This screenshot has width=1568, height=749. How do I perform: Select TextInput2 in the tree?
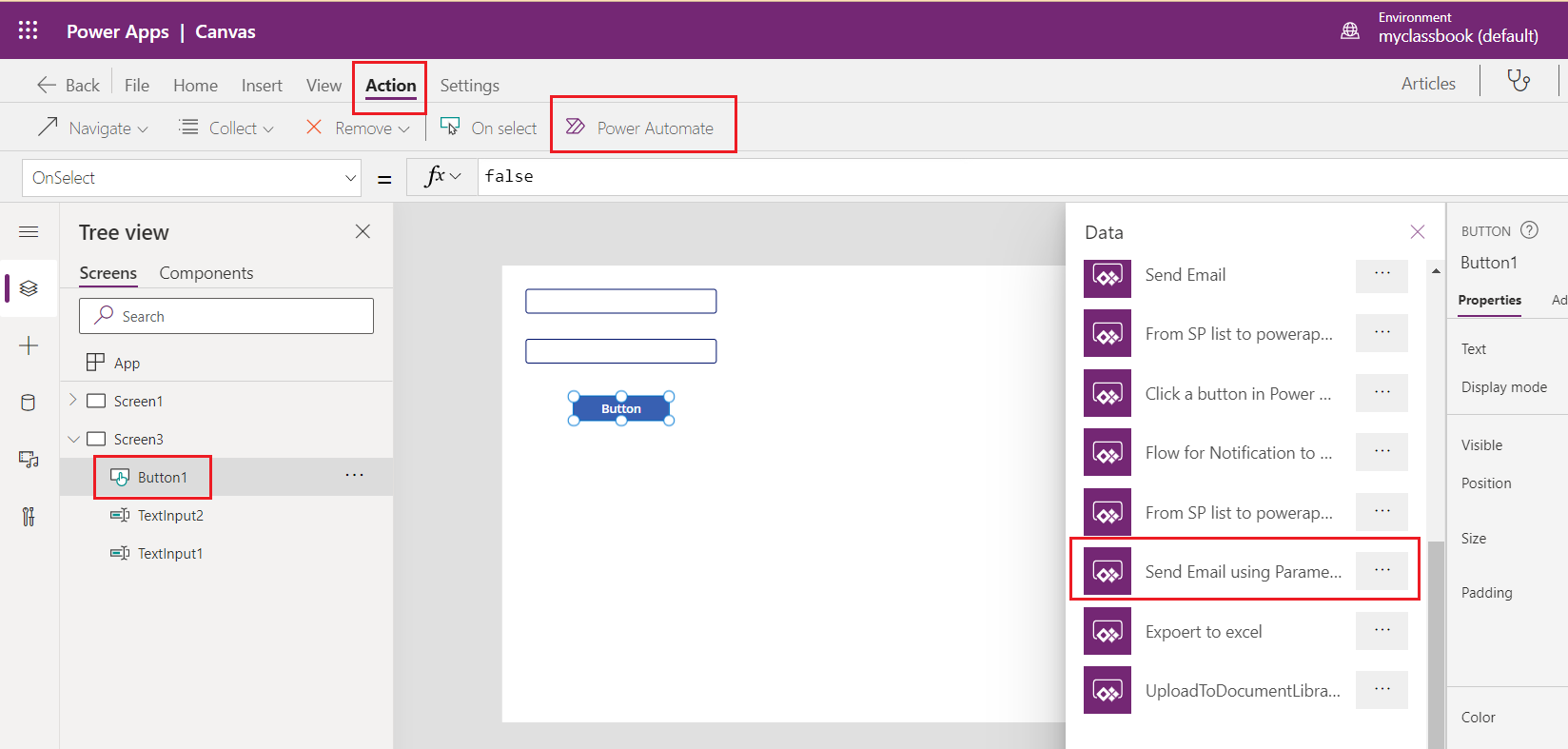pos(170,516)
